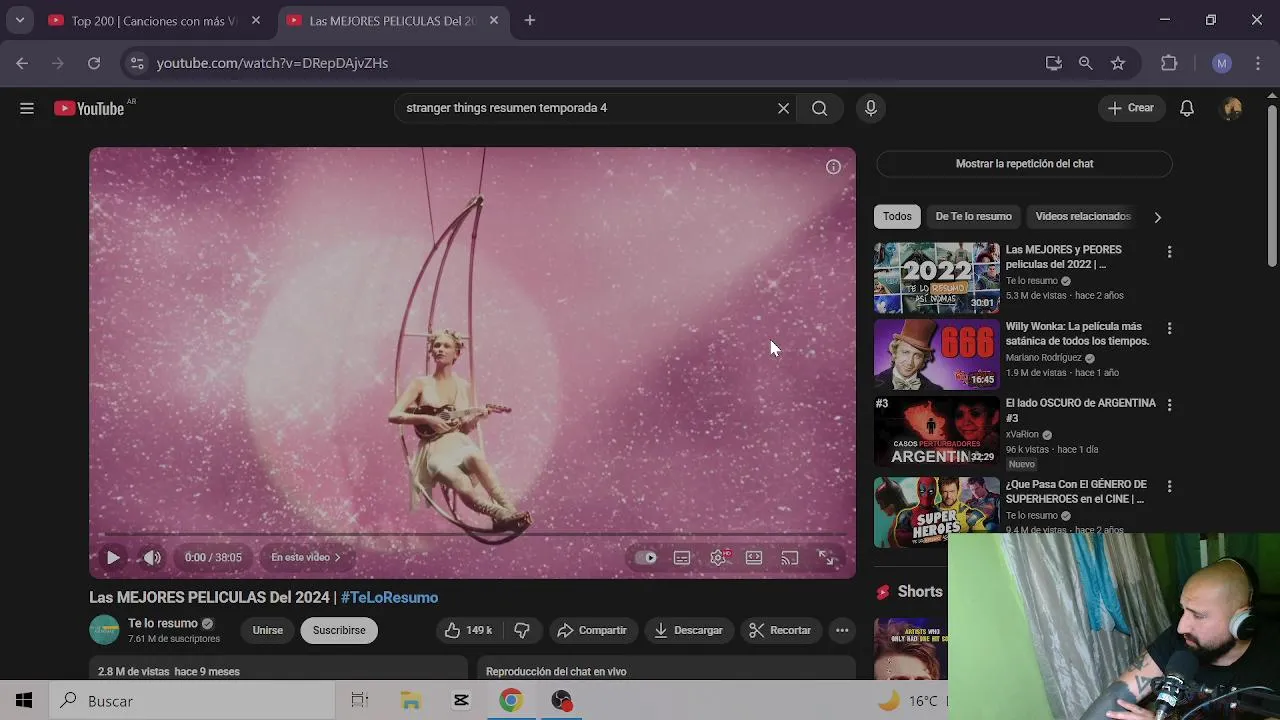Viewport: 1280px width, 720px height.
Task: Open the Super Heroes género video thumbnail
Action: point(937,510)
